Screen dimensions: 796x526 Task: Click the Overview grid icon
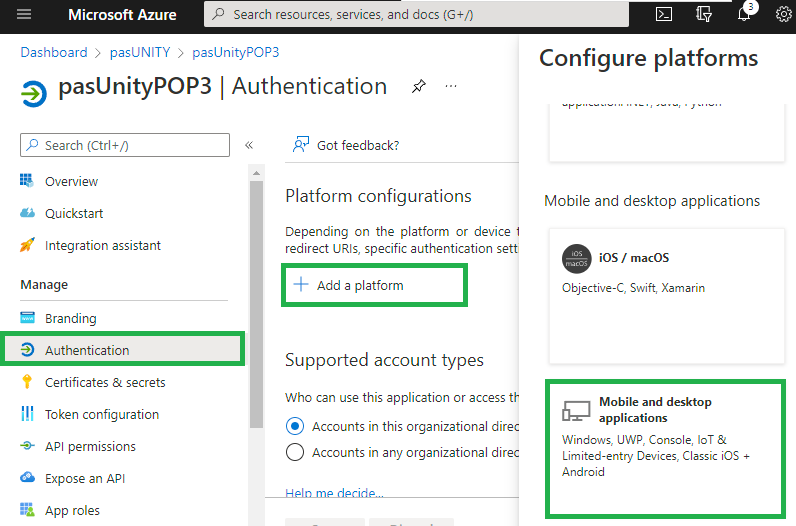point(27,181)
